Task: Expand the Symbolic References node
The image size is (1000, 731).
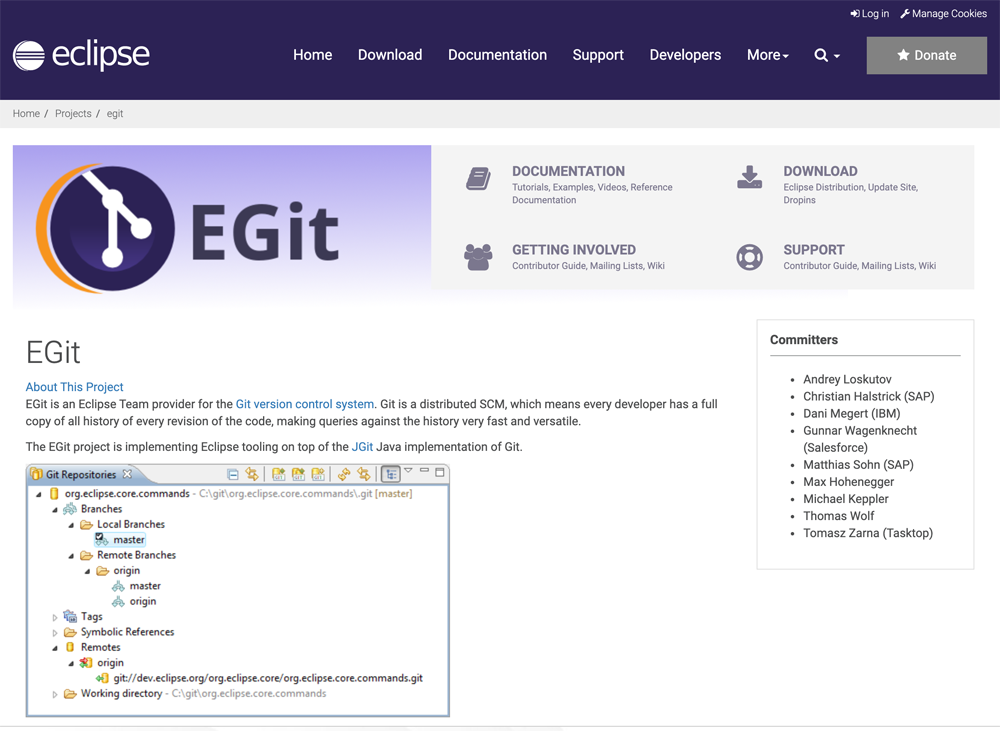Action: click(55, 633)
